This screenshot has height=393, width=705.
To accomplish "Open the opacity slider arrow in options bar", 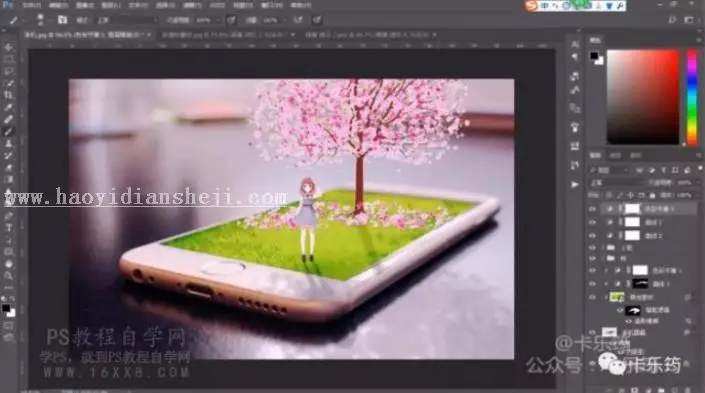I will click(218, 20).
